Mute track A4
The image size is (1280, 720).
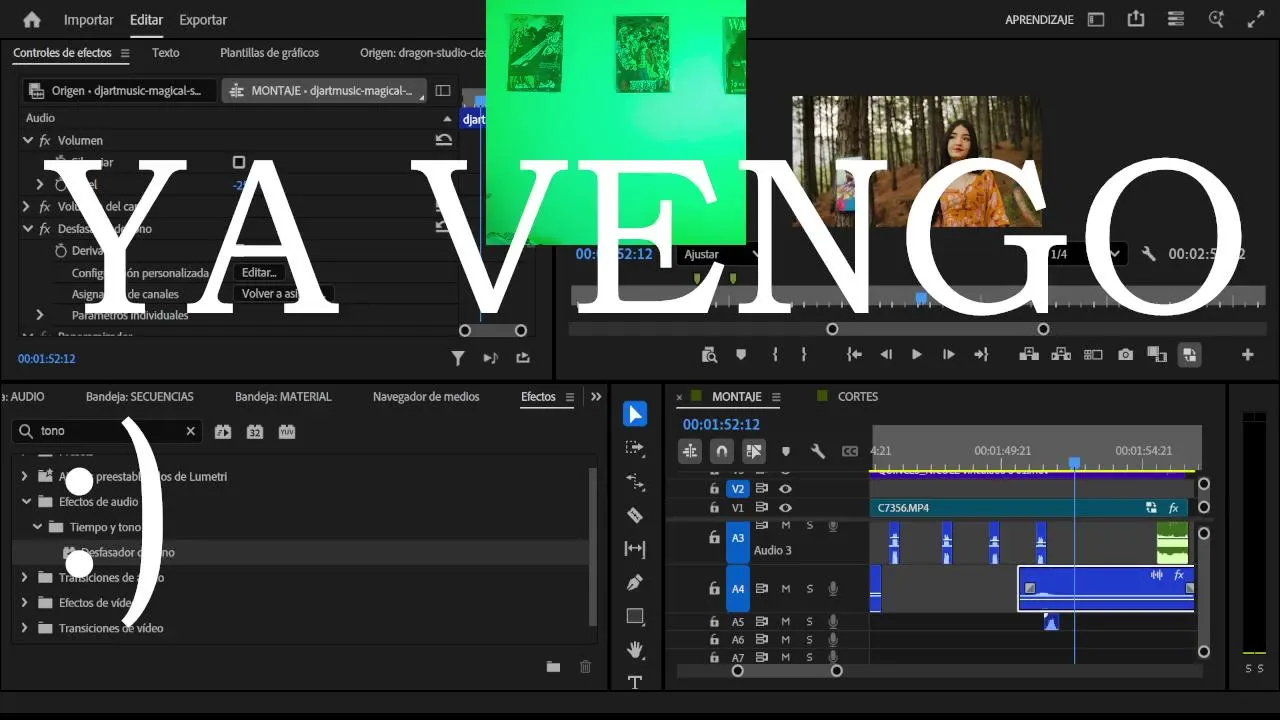[786, 589]
